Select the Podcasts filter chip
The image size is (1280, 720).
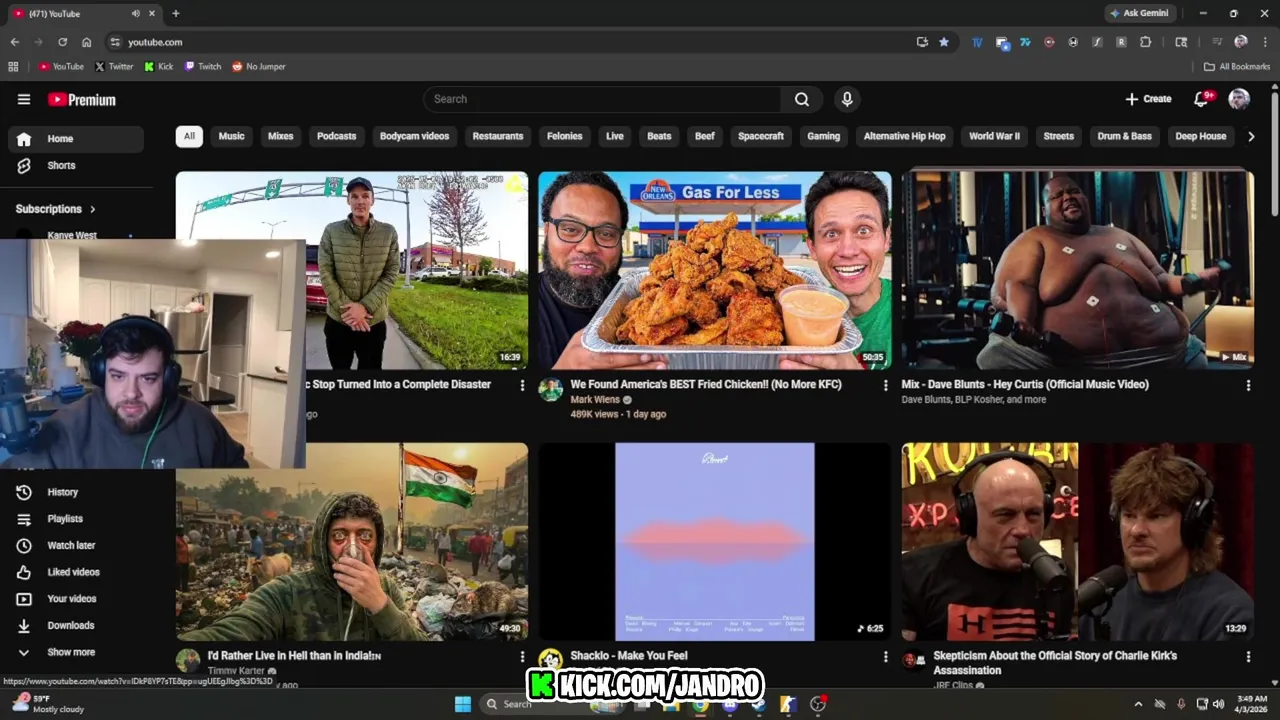(x=337, y=136)
